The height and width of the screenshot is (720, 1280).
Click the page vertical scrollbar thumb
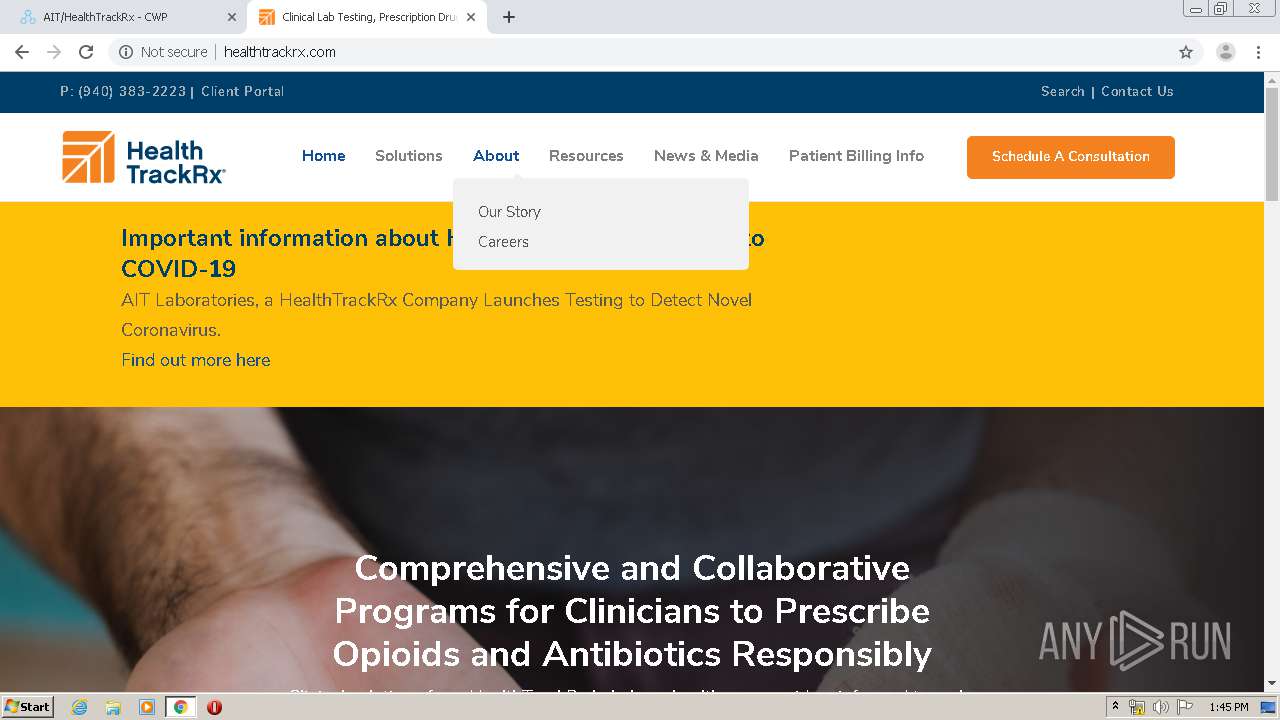click(x=1272, y=145)
